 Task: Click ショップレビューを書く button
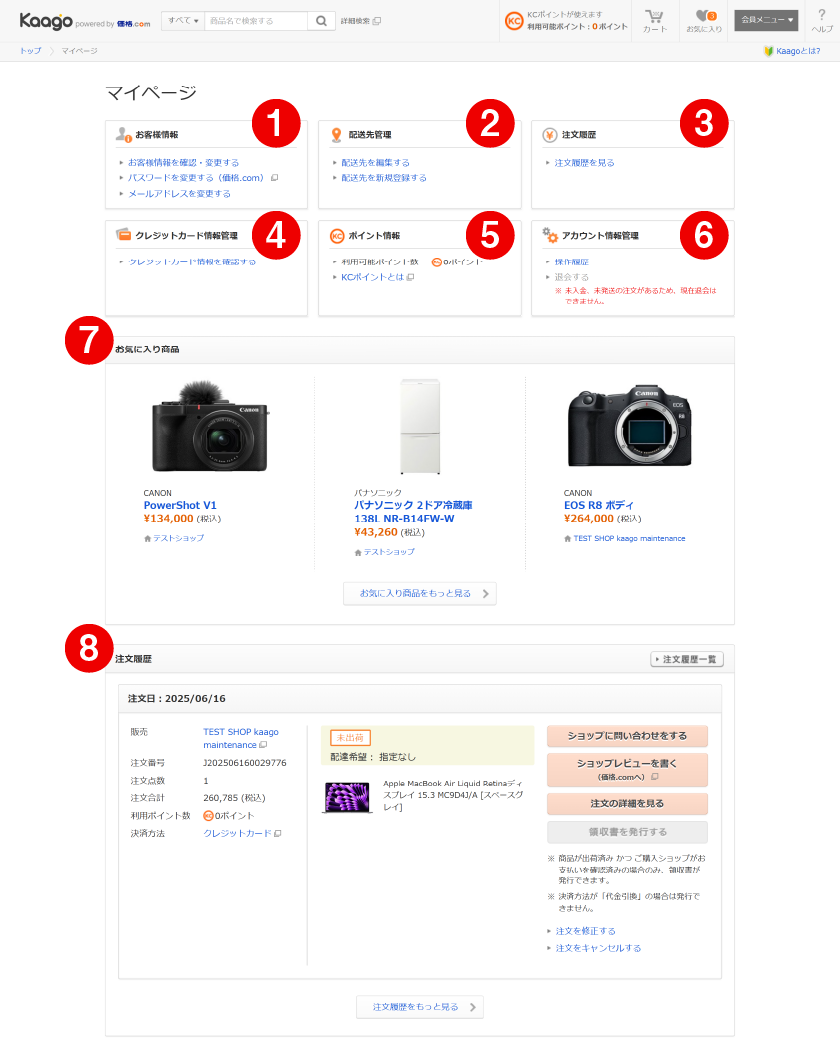click(627, 769)
